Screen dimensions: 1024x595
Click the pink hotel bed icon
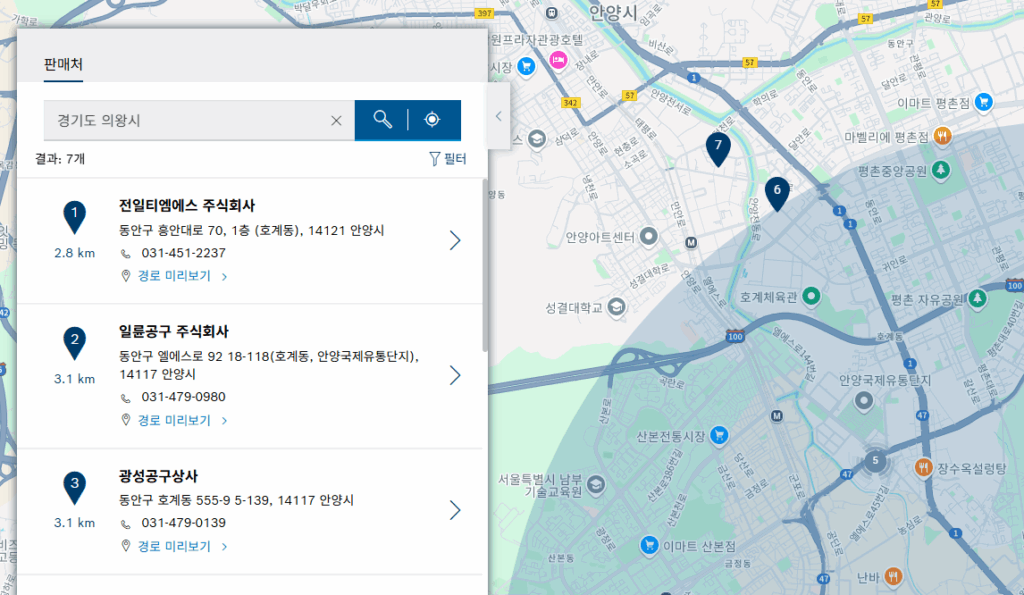point(558,61)
